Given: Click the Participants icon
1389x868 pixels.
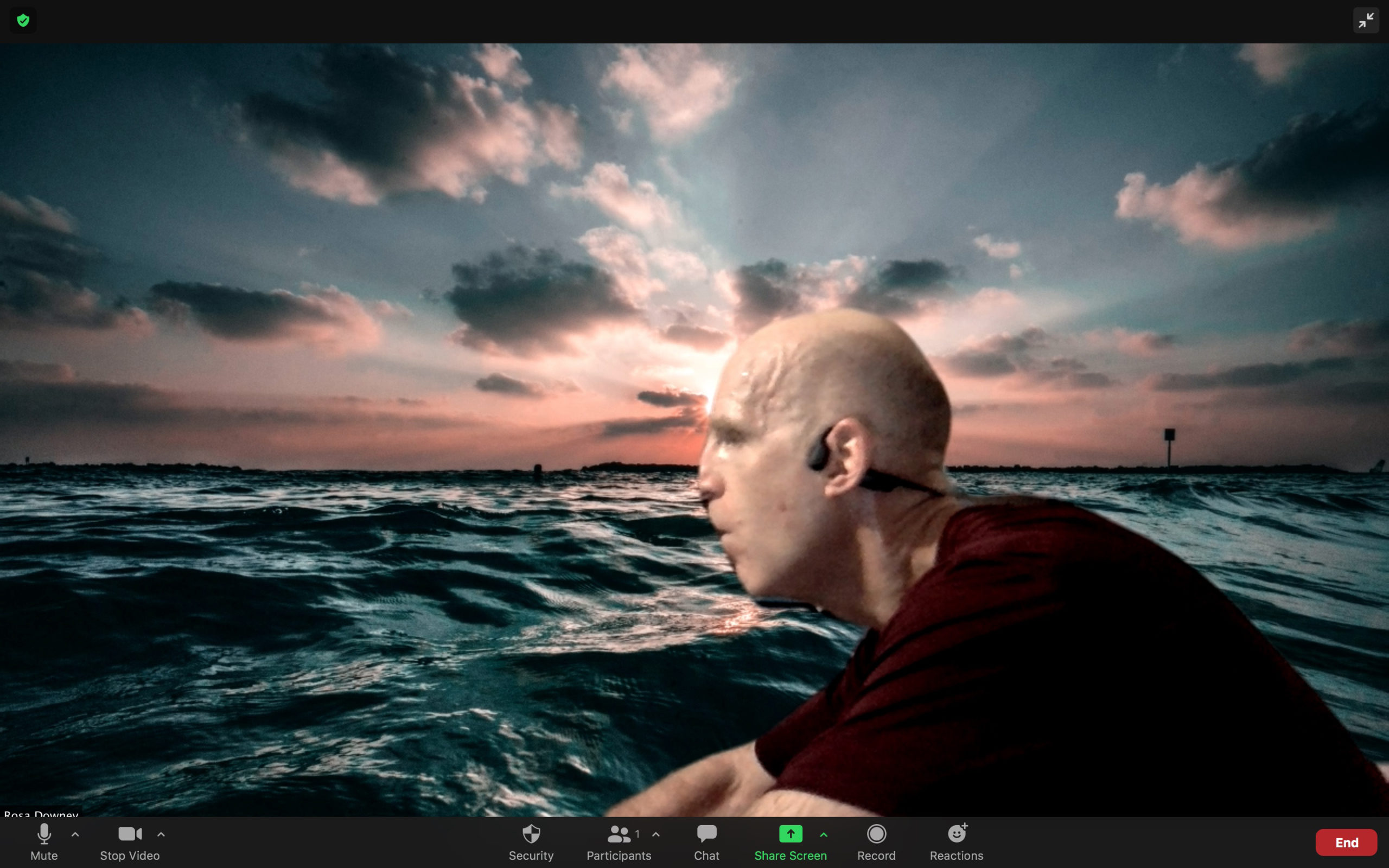Looking at the screenshot, I should (618, 834).
